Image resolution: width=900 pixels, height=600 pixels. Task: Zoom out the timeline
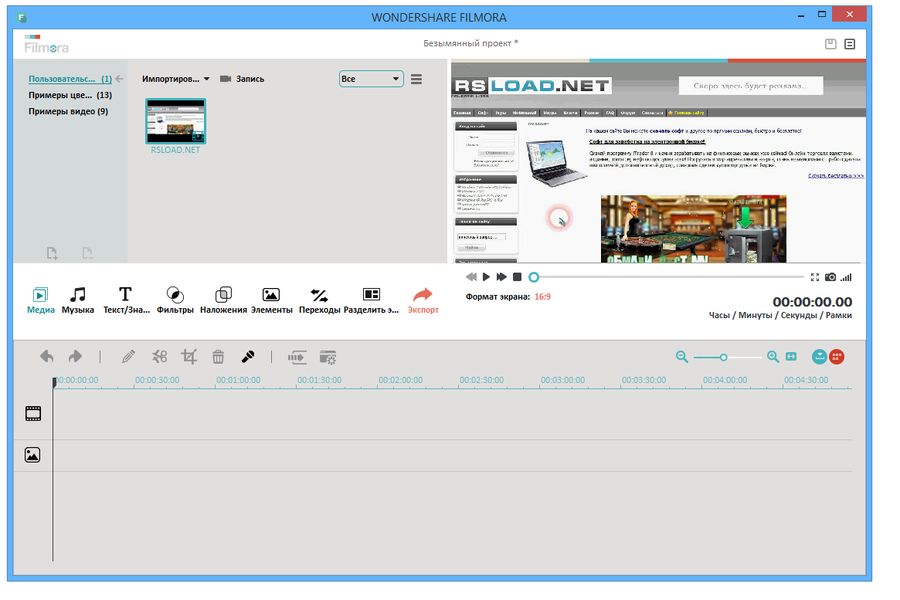coord(682,357)
